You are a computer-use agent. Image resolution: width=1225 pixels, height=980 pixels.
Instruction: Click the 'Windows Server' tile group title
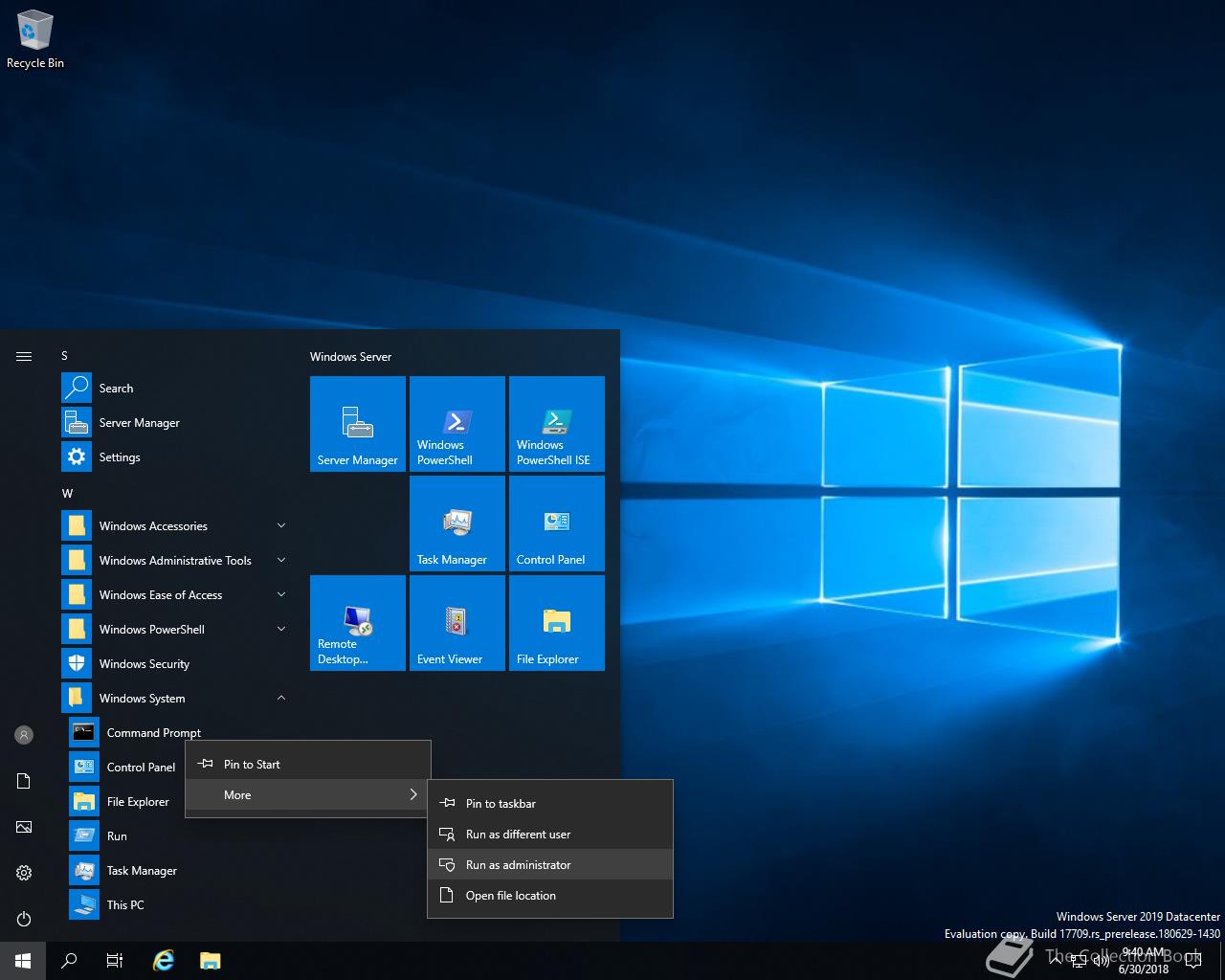(x=350, y=357)
